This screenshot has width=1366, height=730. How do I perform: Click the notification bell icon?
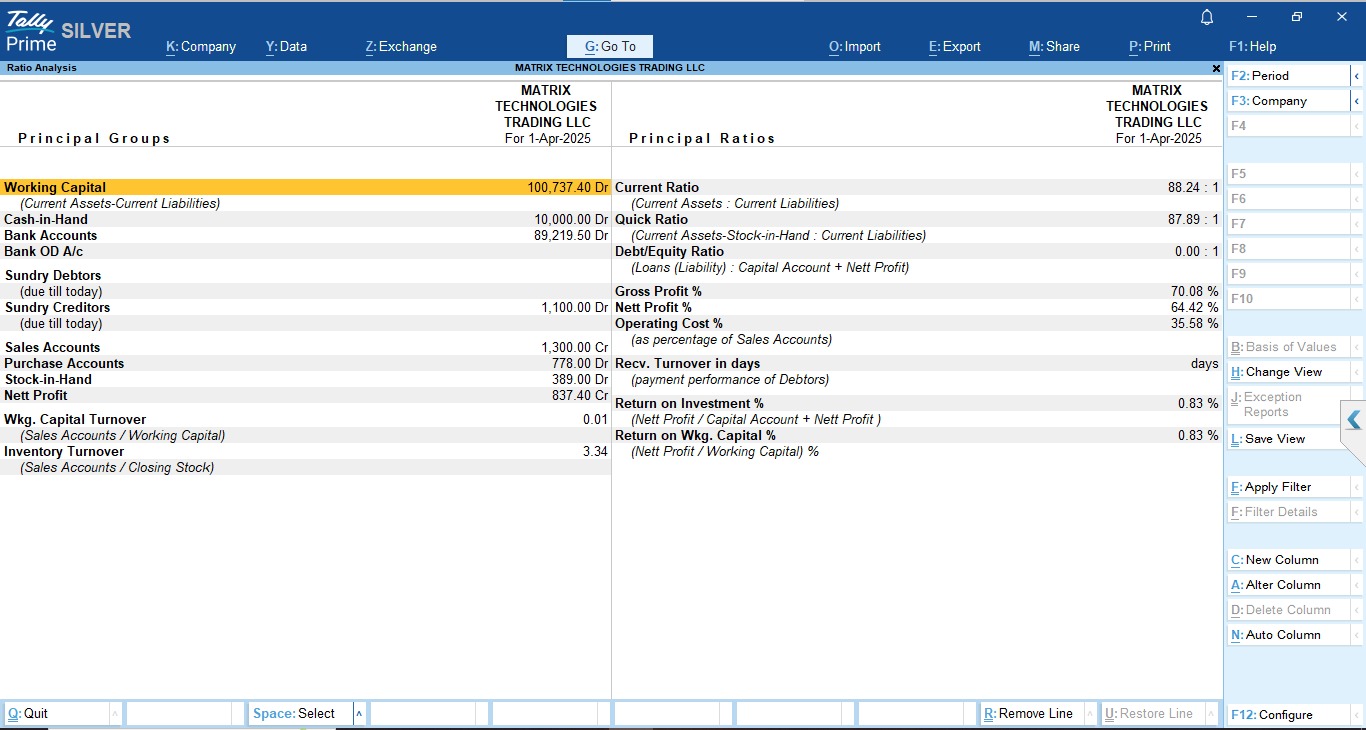tap(1207, 17)
